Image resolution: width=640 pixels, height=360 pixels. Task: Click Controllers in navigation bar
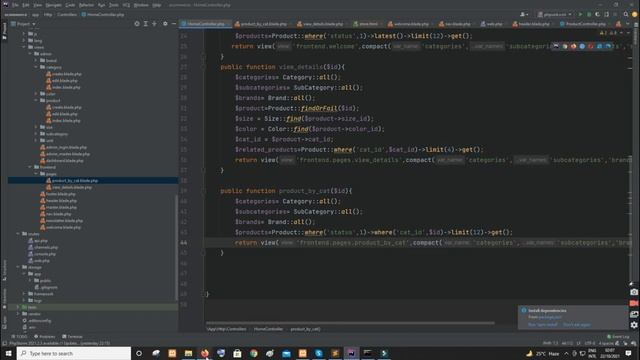point(67,15)
